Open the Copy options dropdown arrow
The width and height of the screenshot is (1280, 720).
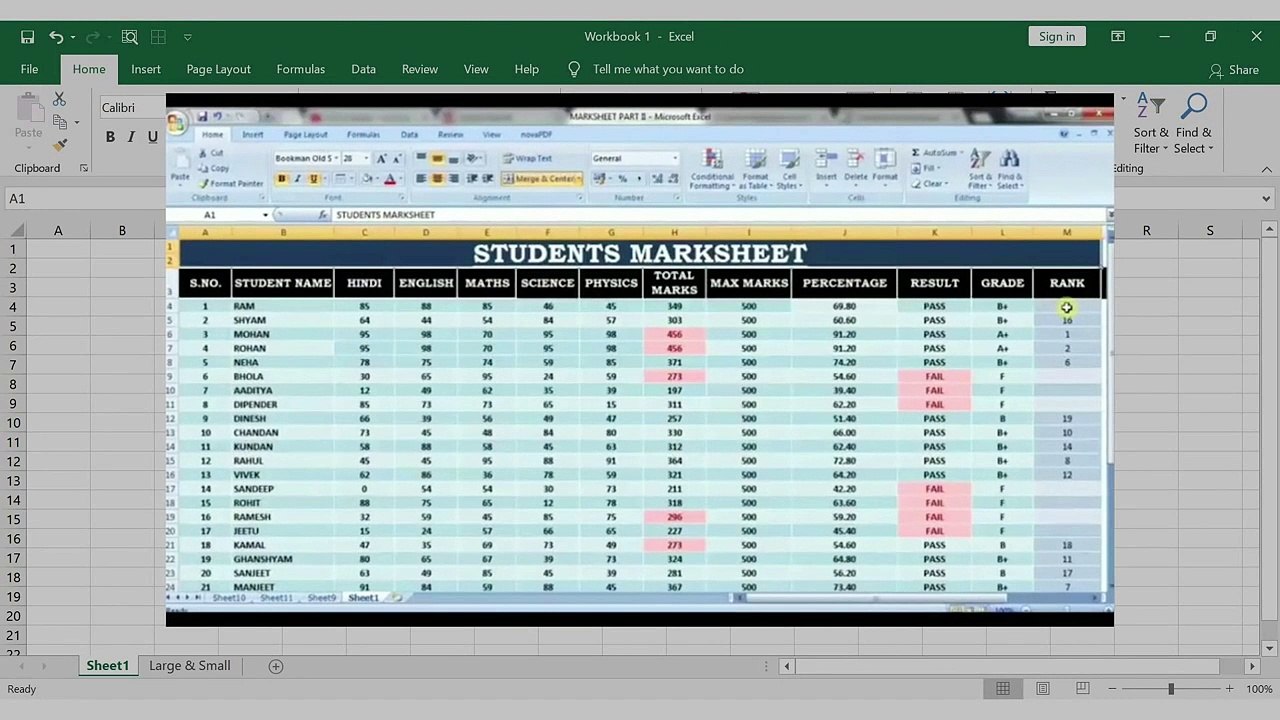77,123
